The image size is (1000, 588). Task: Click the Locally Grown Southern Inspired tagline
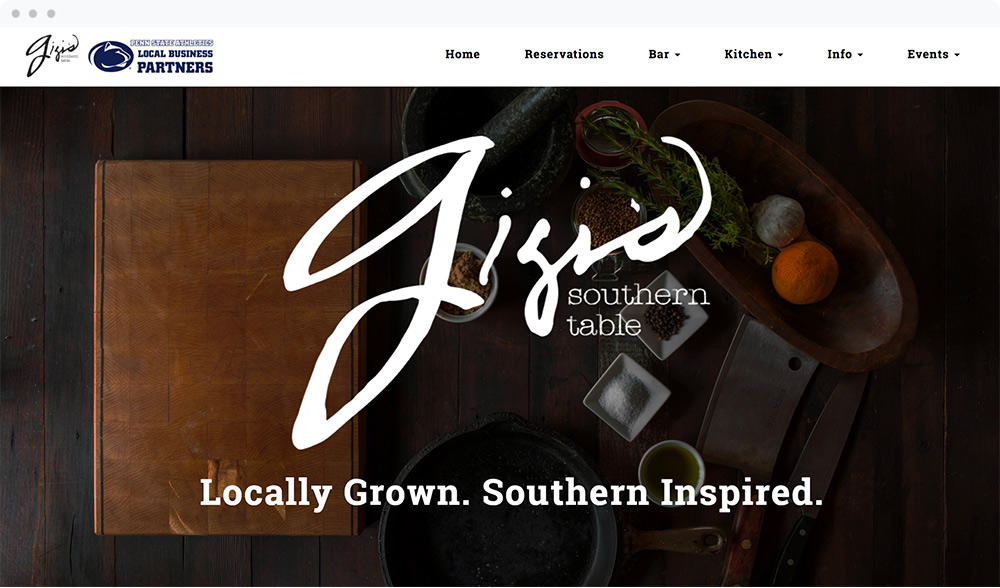pyautogui.click(x=511, y=493)
